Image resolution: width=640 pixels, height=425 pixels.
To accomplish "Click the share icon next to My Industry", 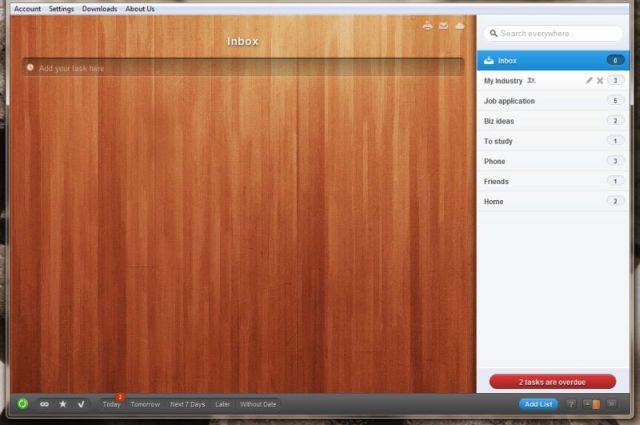I will pyautogui.click(x=532, y=81).
